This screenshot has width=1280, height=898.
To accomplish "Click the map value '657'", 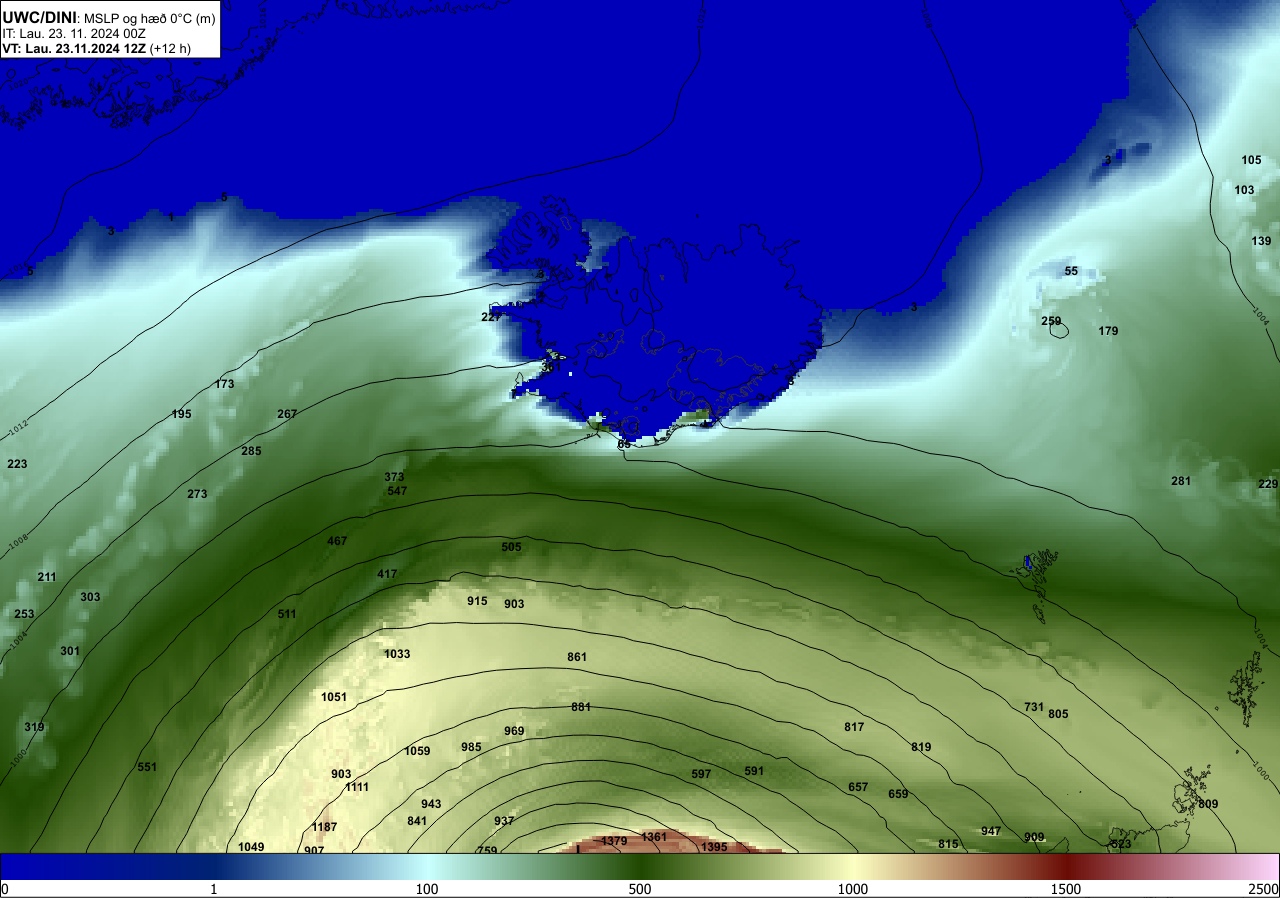I will click(x=858, y=787).
